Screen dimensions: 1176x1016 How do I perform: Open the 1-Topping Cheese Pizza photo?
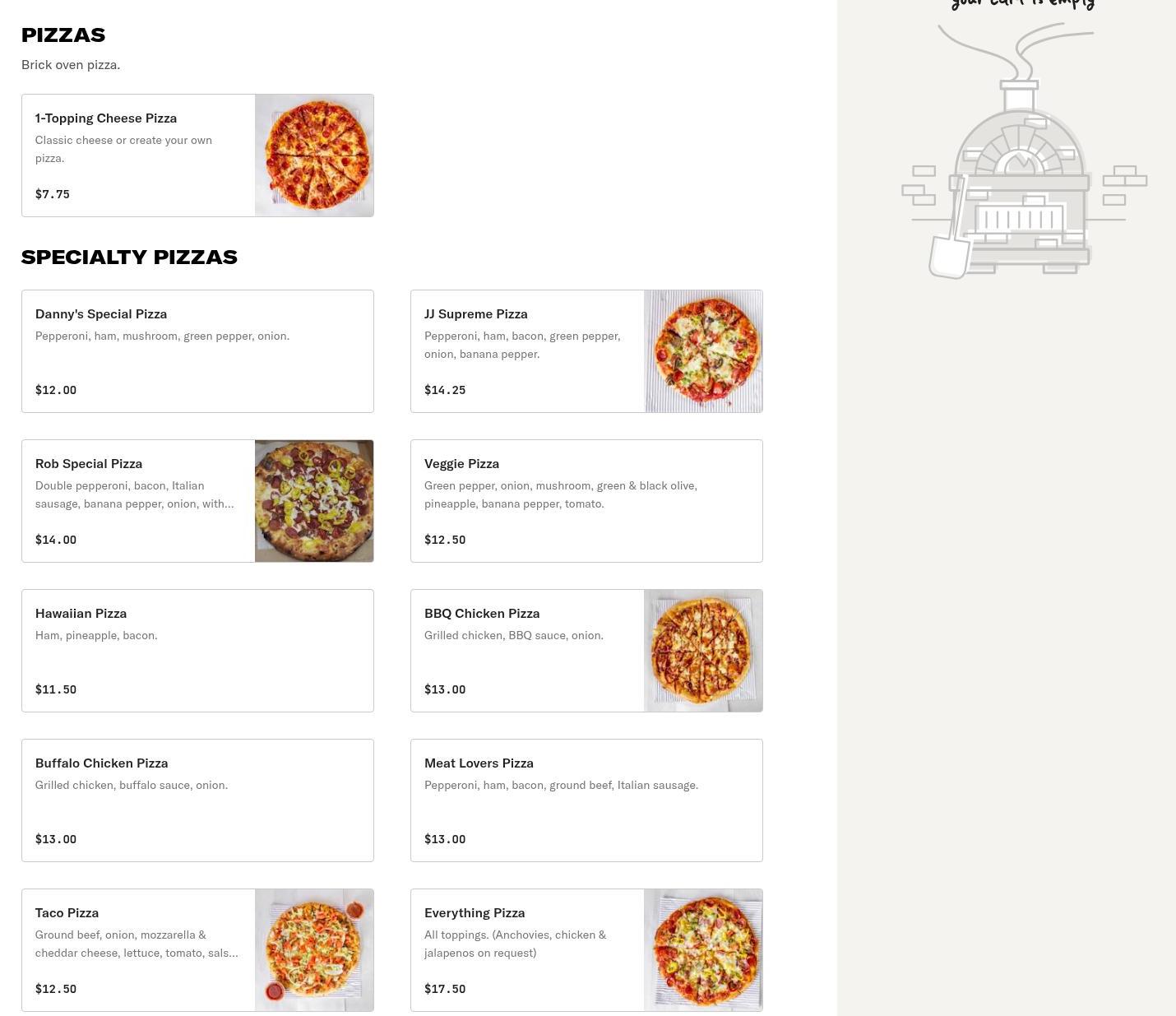[314, 155]
